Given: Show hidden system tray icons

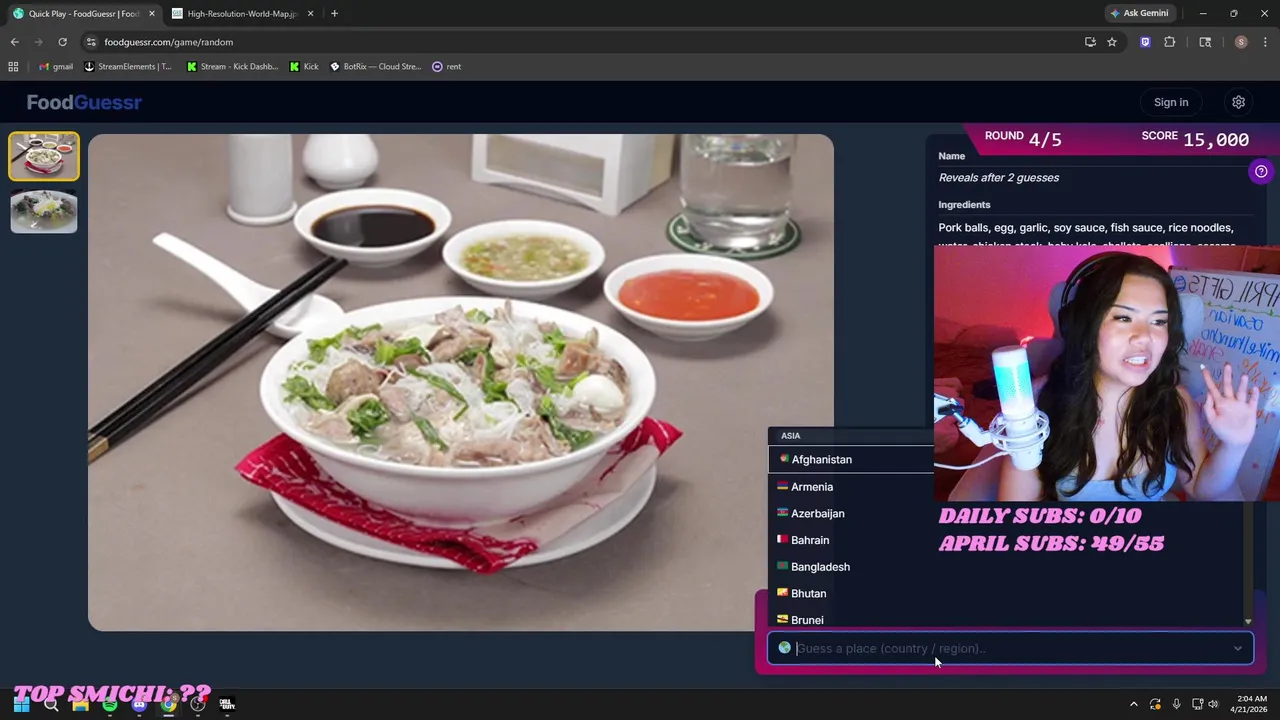Looking at the screenshot, I should 1133,704.
